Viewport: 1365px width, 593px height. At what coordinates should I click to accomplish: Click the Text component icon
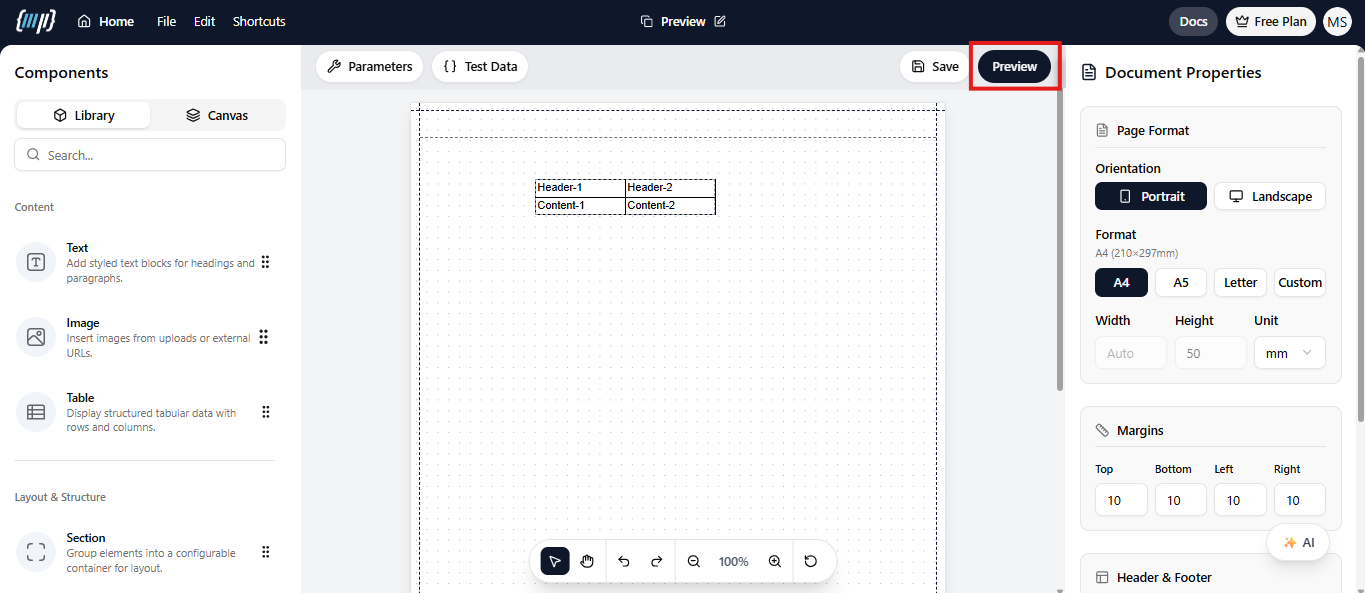[36, 262]
